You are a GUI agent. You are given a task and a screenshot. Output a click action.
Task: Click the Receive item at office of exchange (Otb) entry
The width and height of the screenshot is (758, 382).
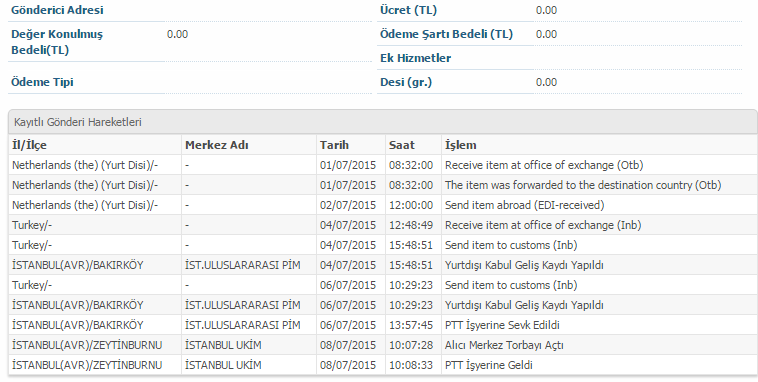pyautogui.click(x=544, y=165)
